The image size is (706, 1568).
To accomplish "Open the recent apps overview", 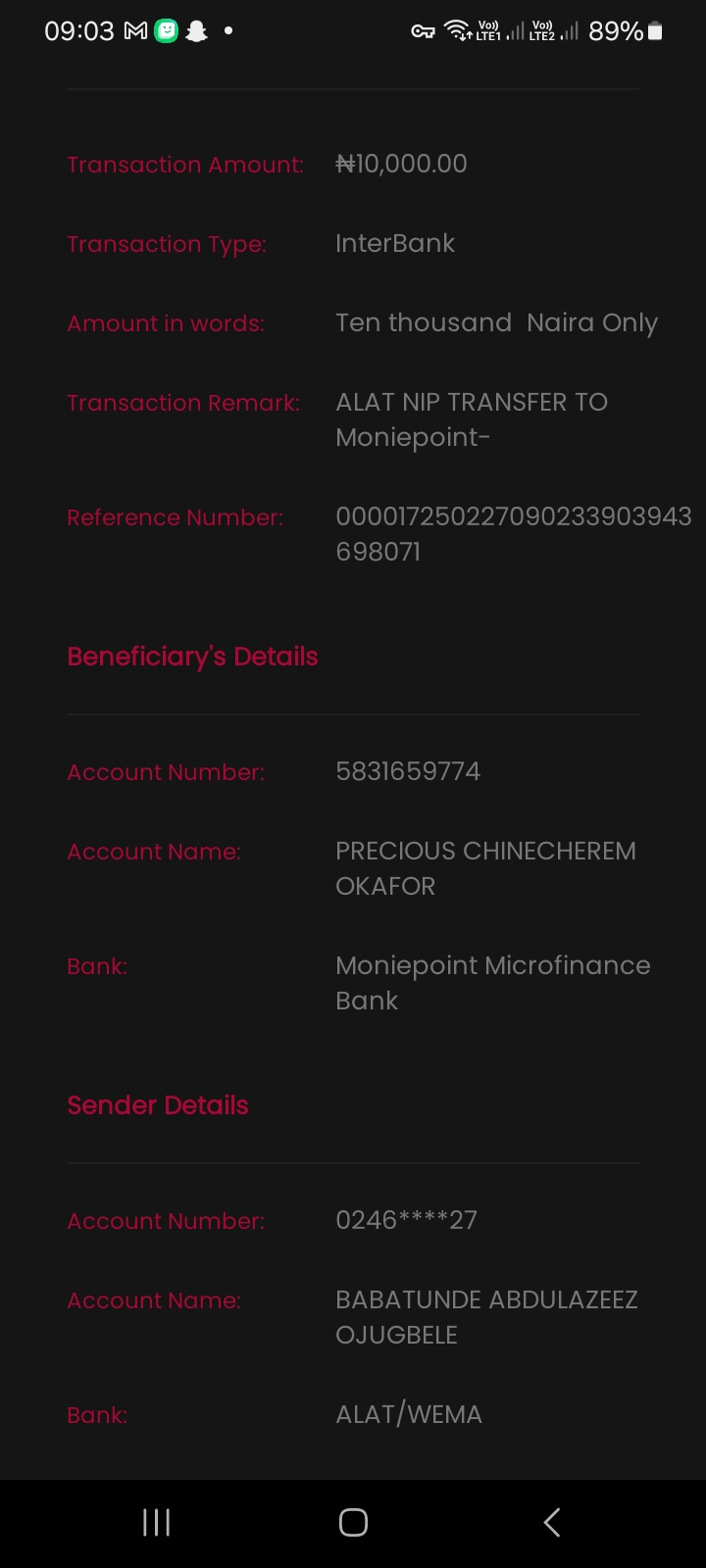I will (x=157, y=1522).
